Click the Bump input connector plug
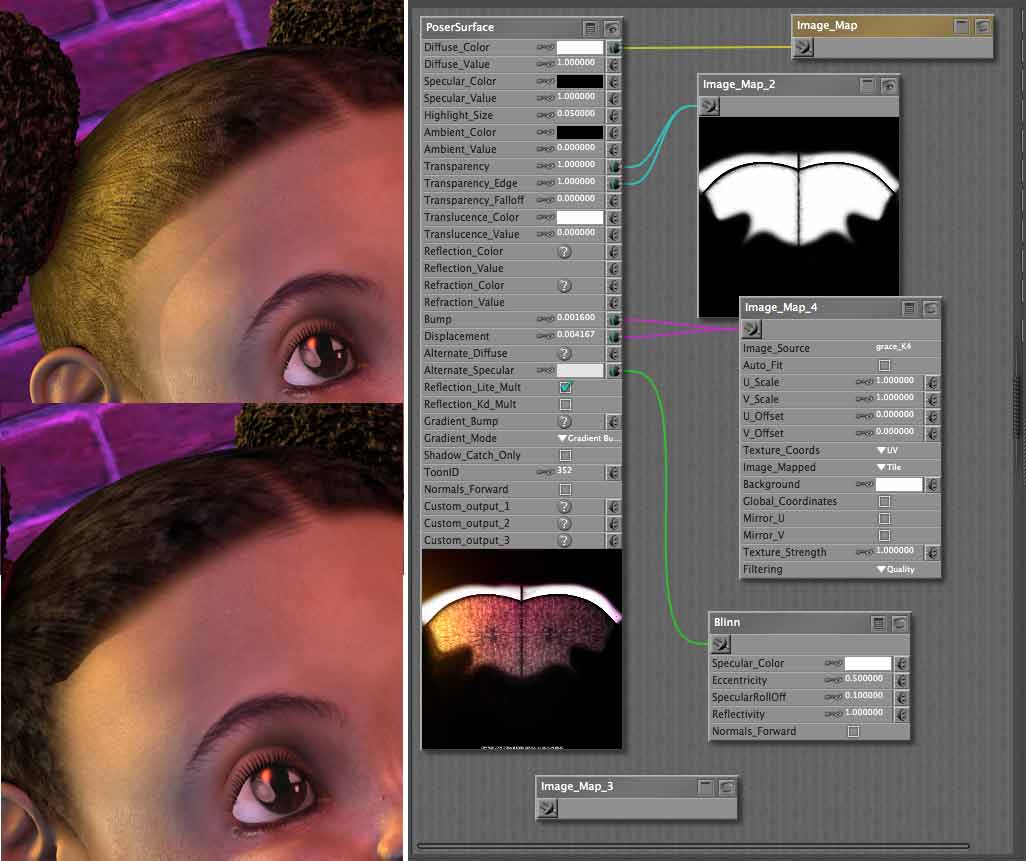This screenshot has width=1026, height=861. point(614,319)
